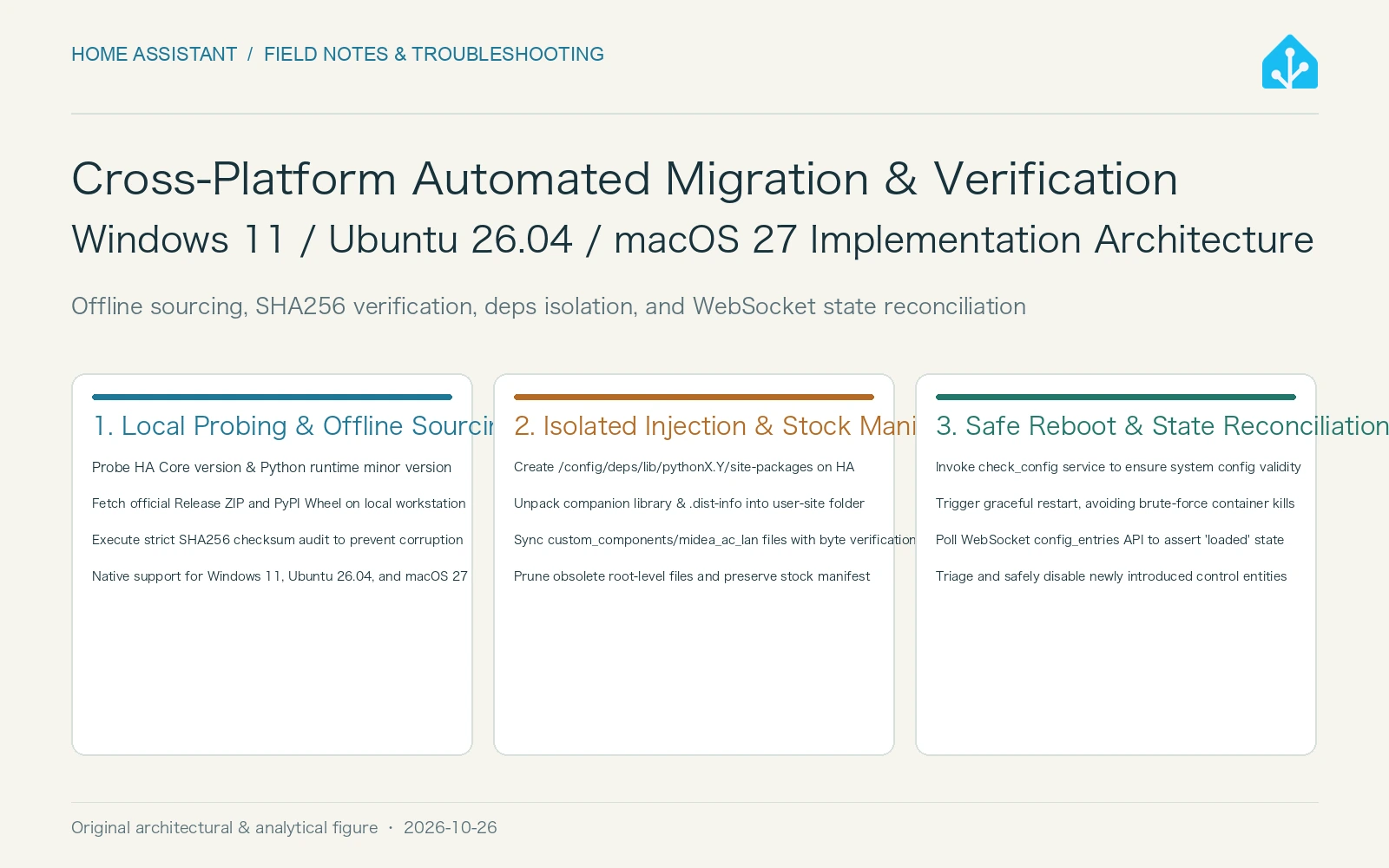Click Probe HA Core version & Python runtime line
The height and width of the screenshot is (868, 1389).
[272, 467]
